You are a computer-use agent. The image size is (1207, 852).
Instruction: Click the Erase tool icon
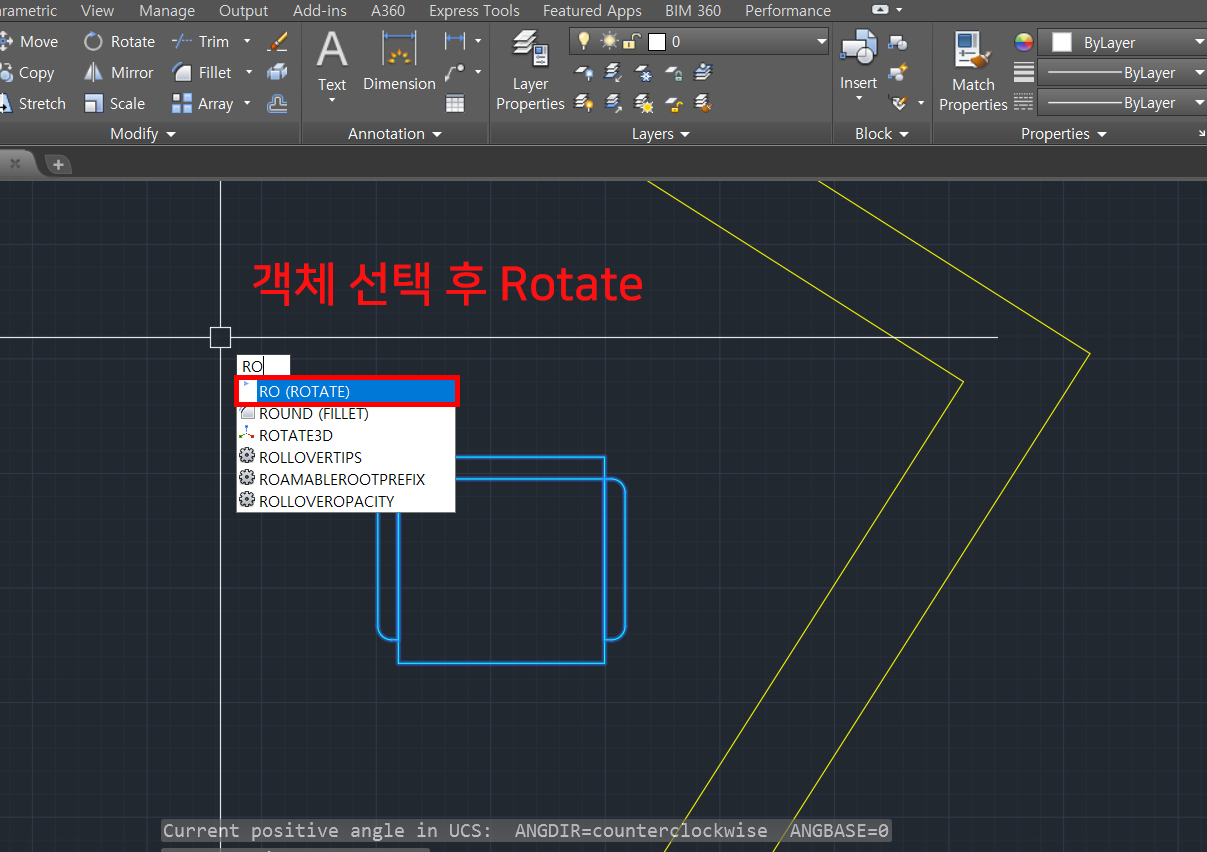pos(277,41)
